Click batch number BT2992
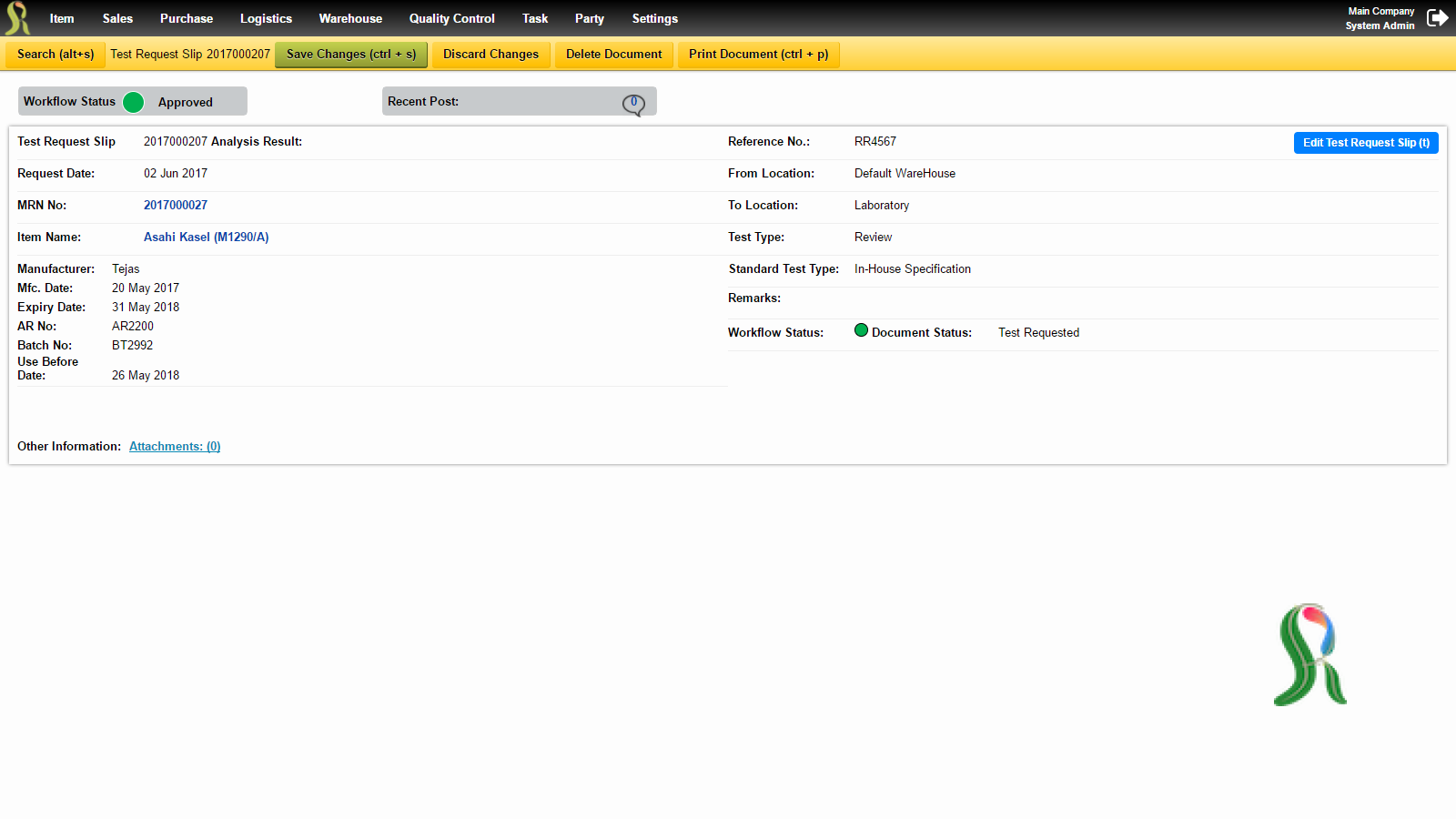 coord(133,346)
